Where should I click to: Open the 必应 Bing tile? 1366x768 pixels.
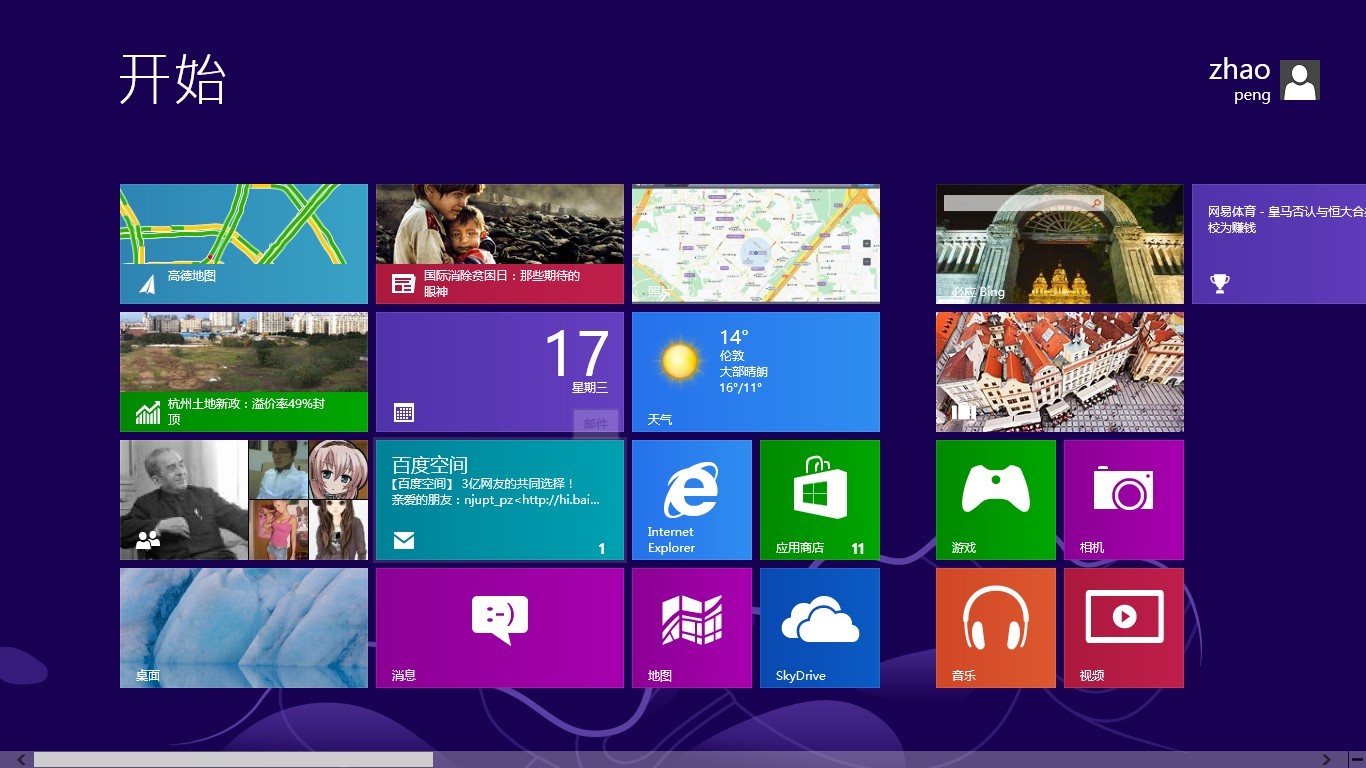pos(1059,243)
